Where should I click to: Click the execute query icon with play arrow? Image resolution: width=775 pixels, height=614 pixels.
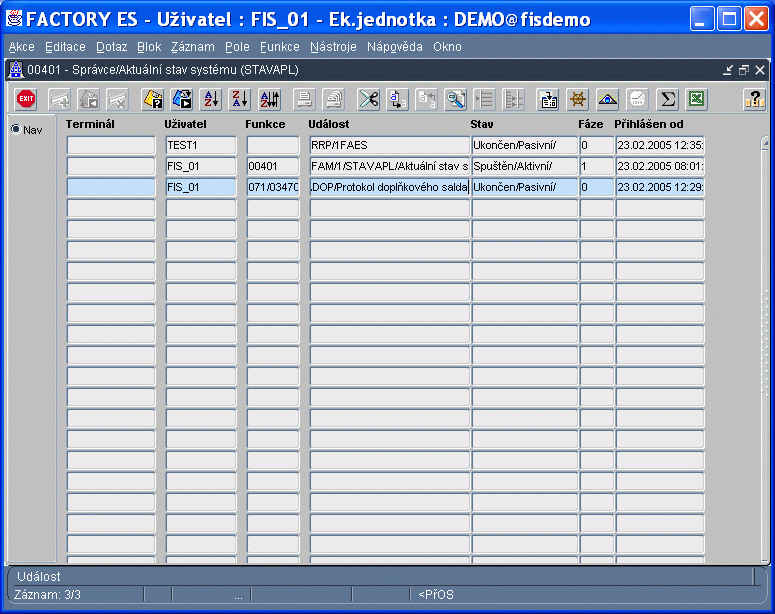(182, 99)
